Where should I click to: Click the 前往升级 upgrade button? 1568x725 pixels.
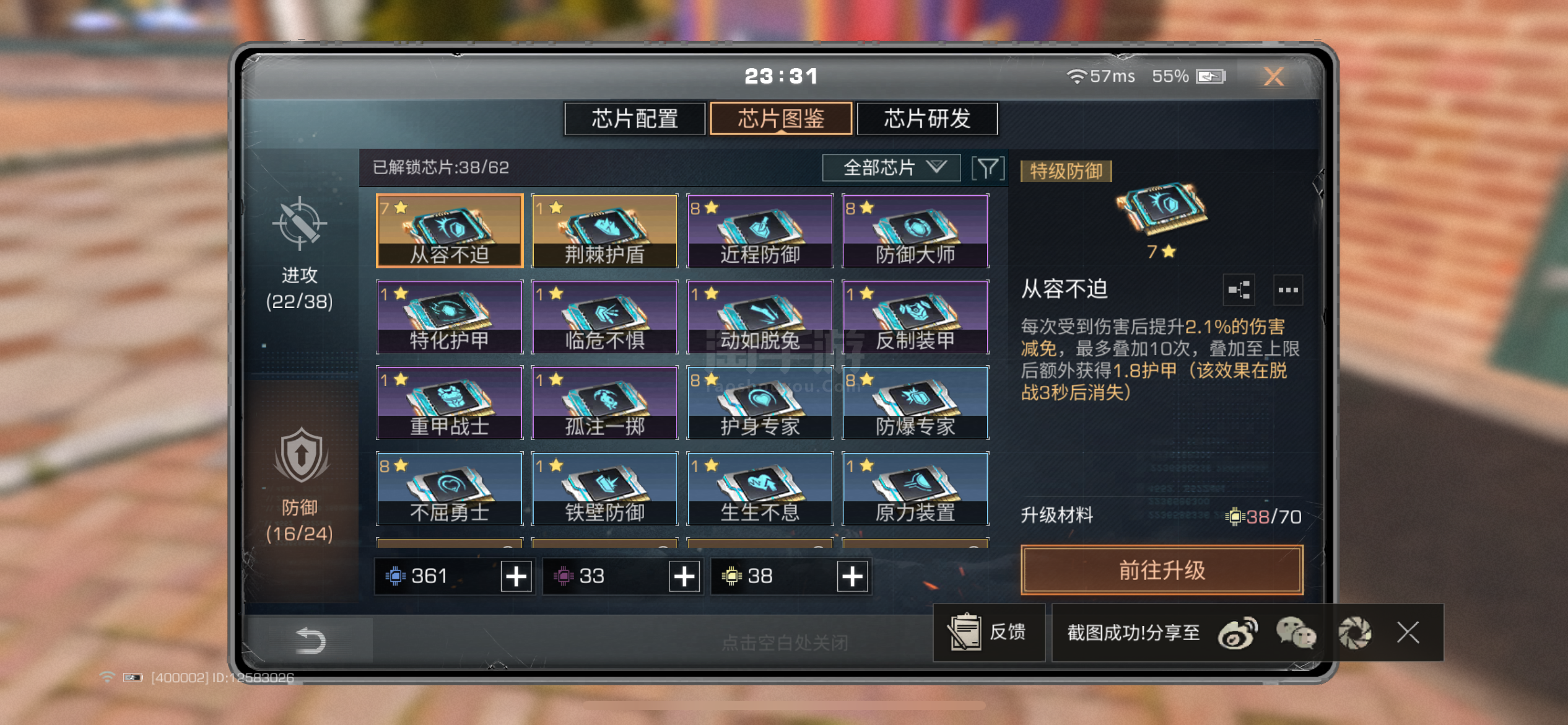coord(1162,570)
